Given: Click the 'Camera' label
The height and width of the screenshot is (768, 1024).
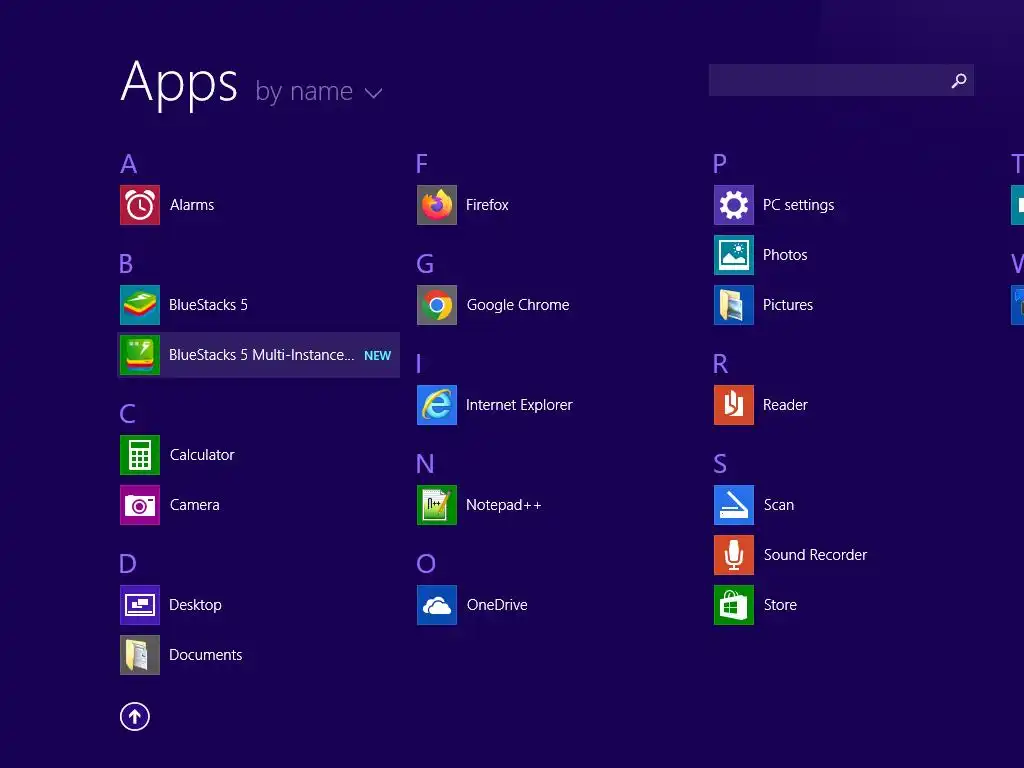Looking at the screenshot, I should click(x=195, y=505).
